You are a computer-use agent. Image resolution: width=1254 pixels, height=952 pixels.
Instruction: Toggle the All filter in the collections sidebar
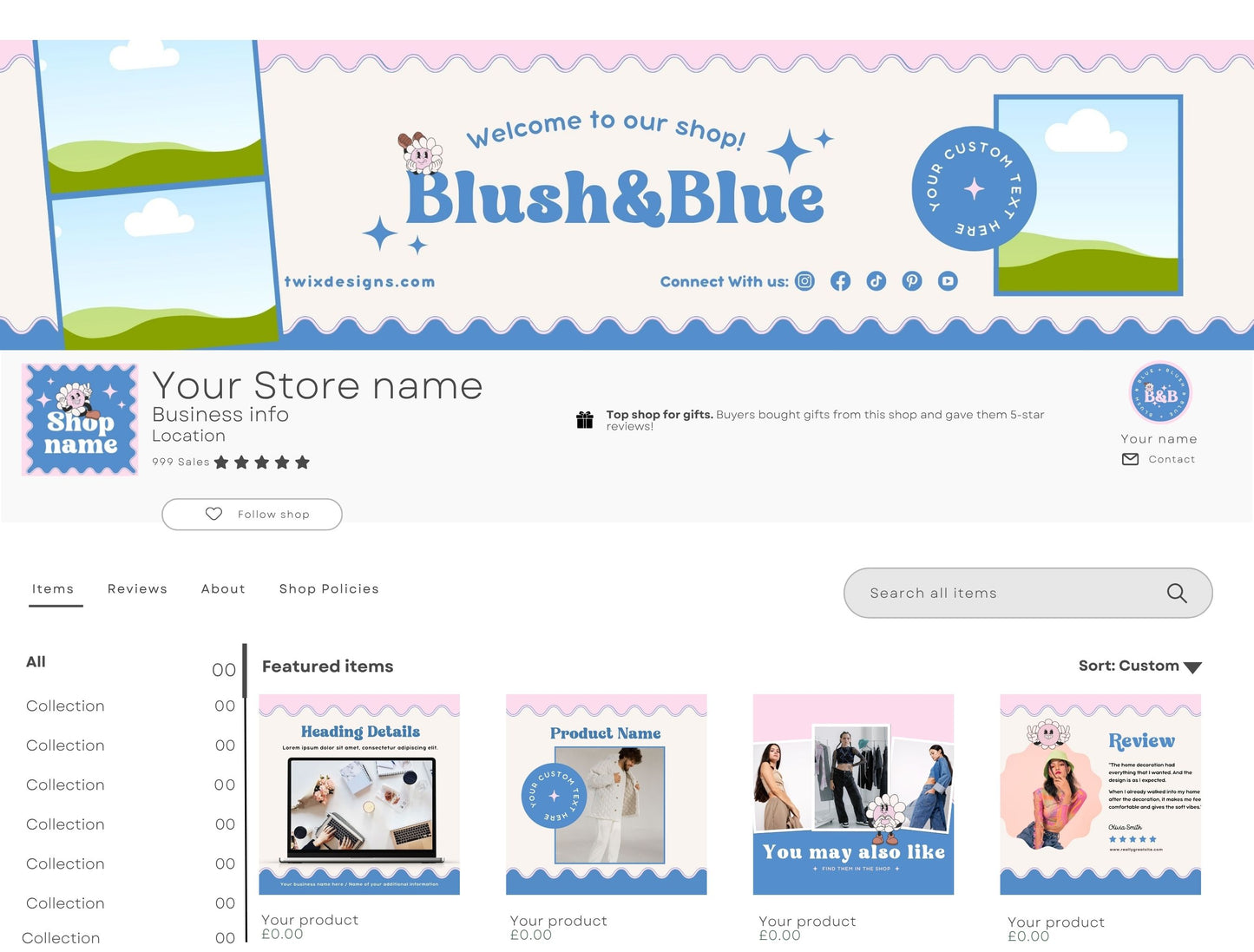36,661
